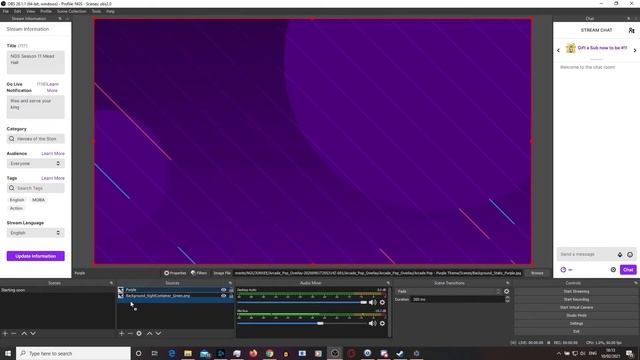Click the Search Tags field

(36, 188)
